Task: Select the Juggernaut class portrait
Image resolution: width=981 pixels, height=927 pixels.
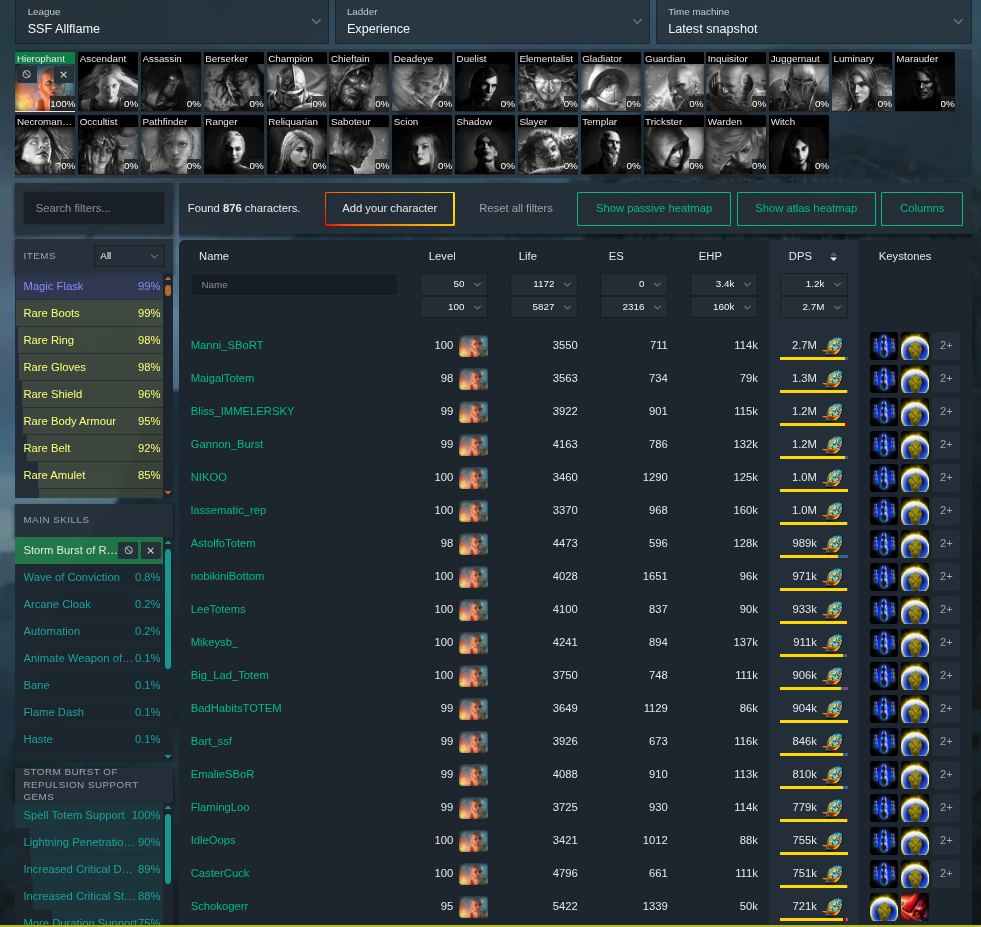Action: click(x=799, y=81)
